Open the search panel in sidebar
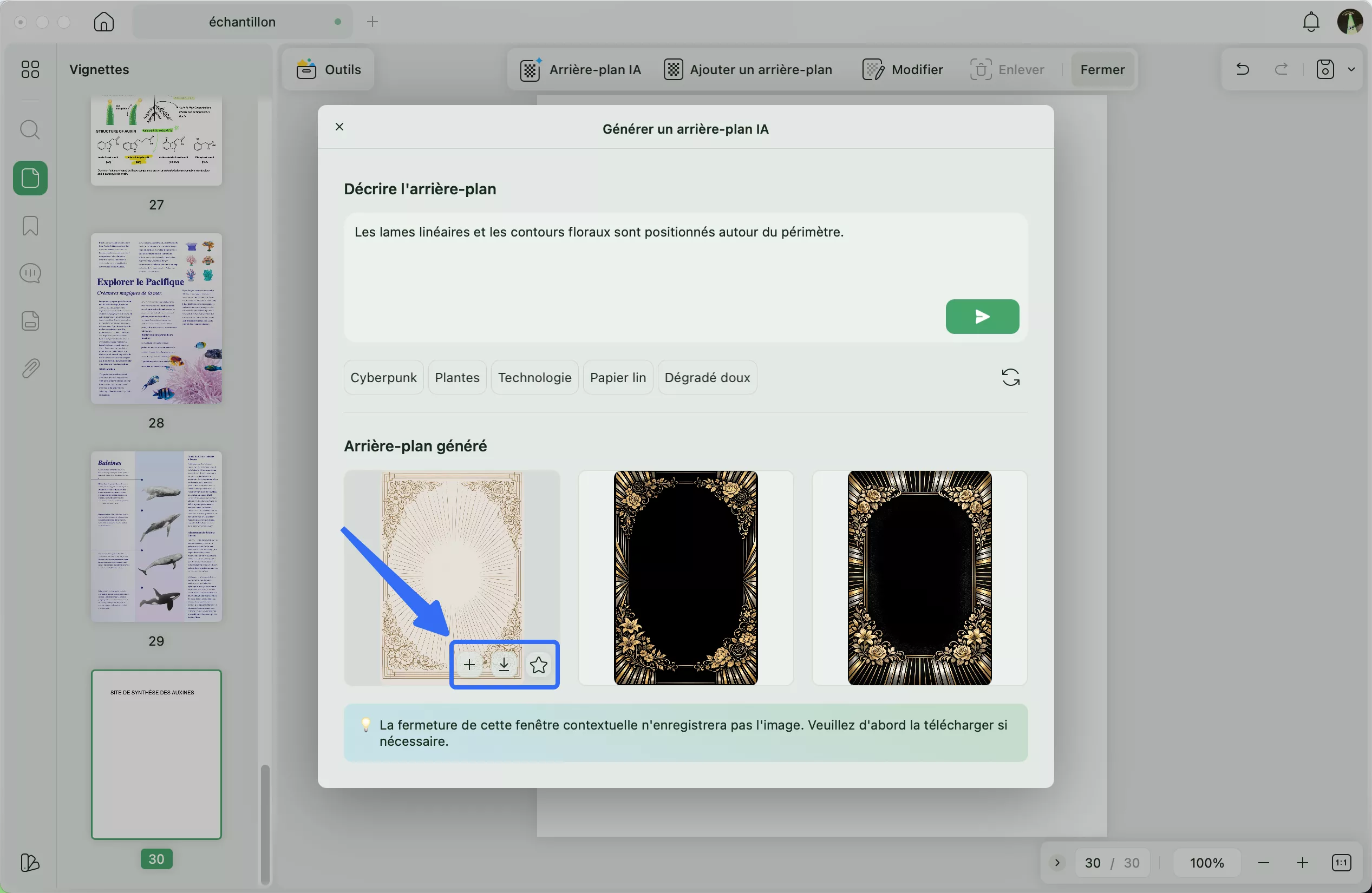Image resolution: width=1372 pixels, height=893 pixels. 30,130
